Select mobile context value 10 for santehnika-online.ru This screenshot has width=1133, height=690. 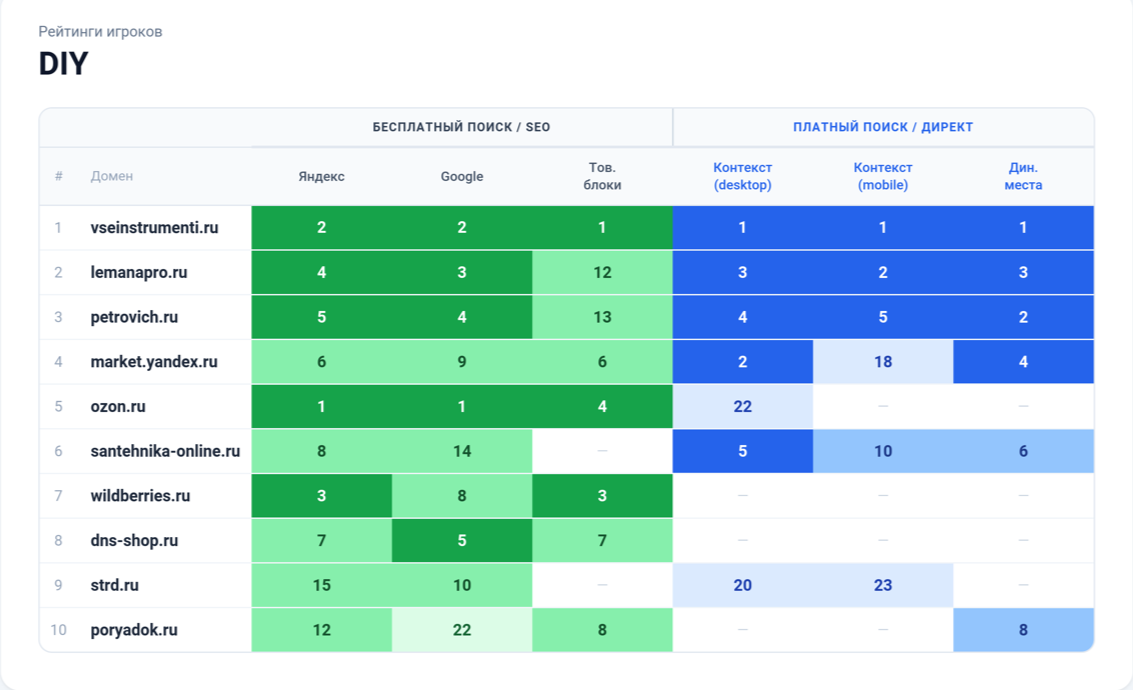pyautogui.click(x=883, y=452)
